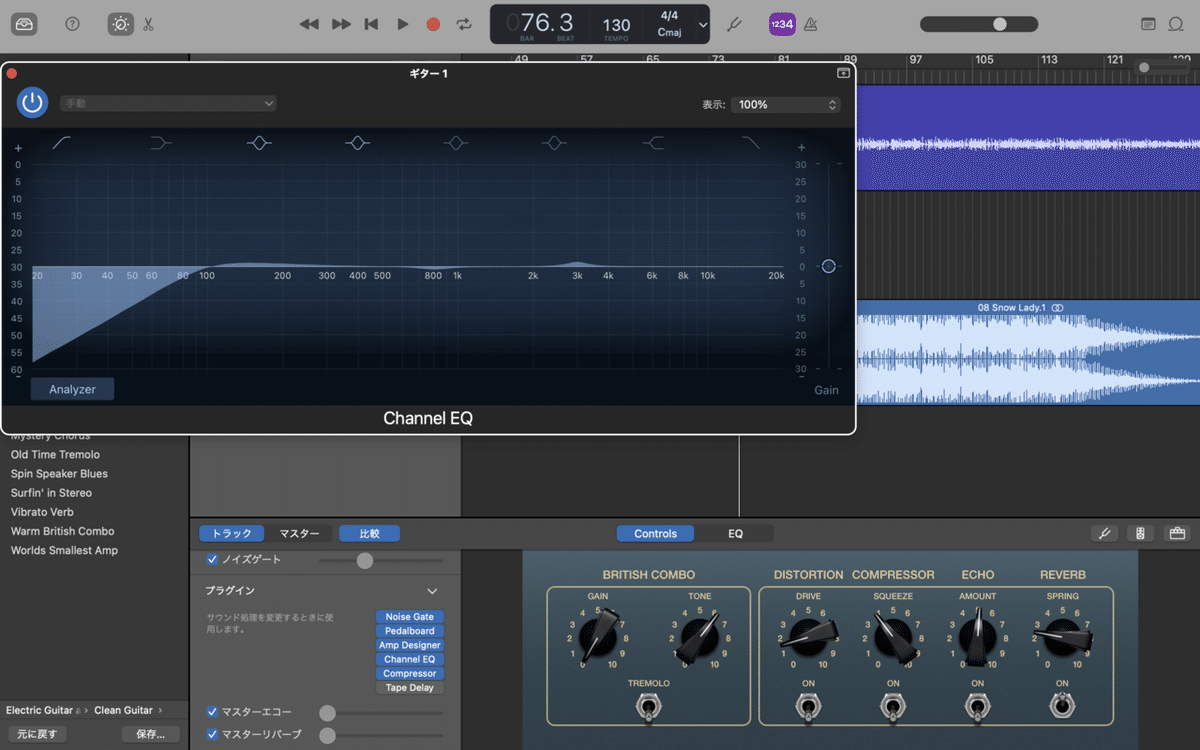Enable the high-pass filter band in Channel EQ
The image size is (1200, 750).
[x=62, y=143]
